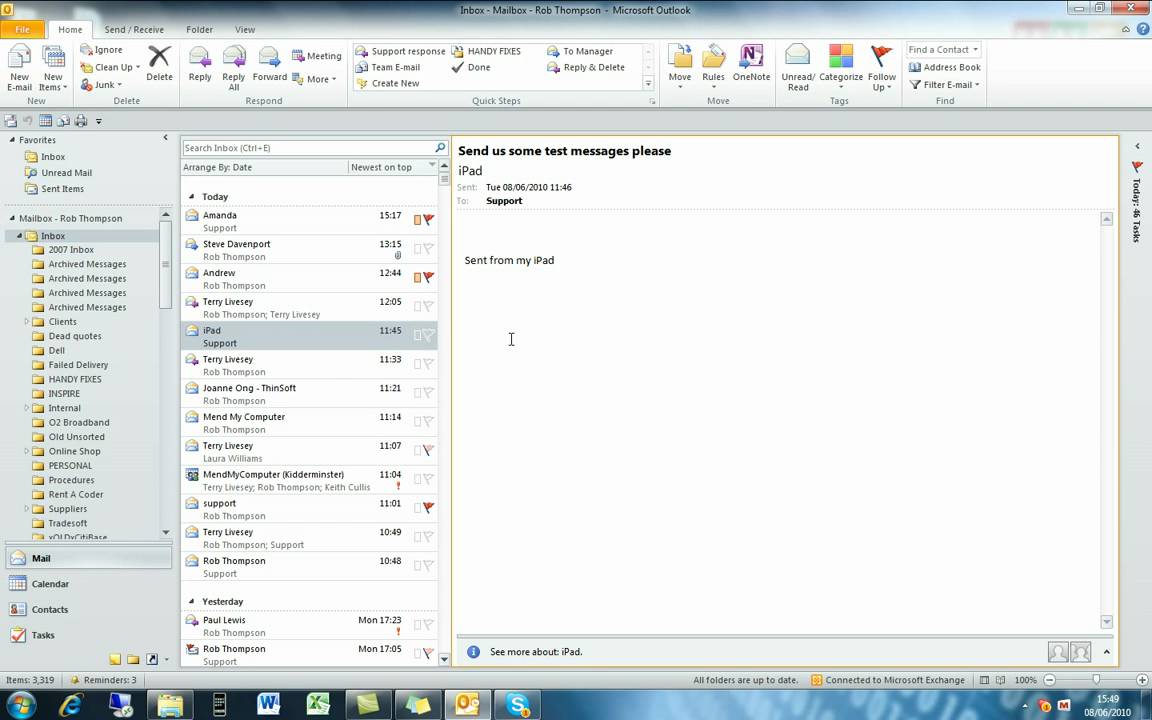The width and height of the screenshot is (1152, 720).
Task: Expand the People Pane arrow
Action: (1106, 652)
